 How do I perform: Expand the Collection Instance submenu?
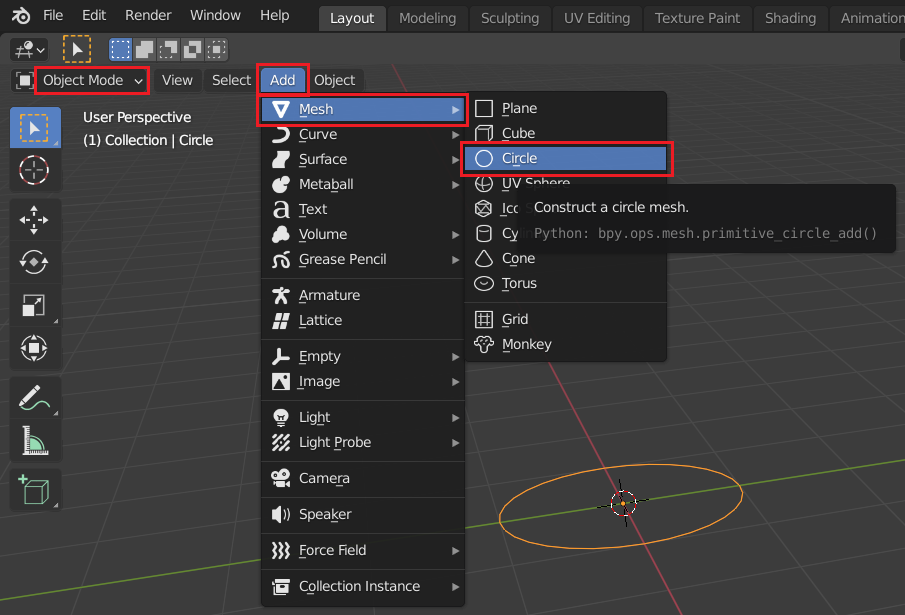pos(362,586)
